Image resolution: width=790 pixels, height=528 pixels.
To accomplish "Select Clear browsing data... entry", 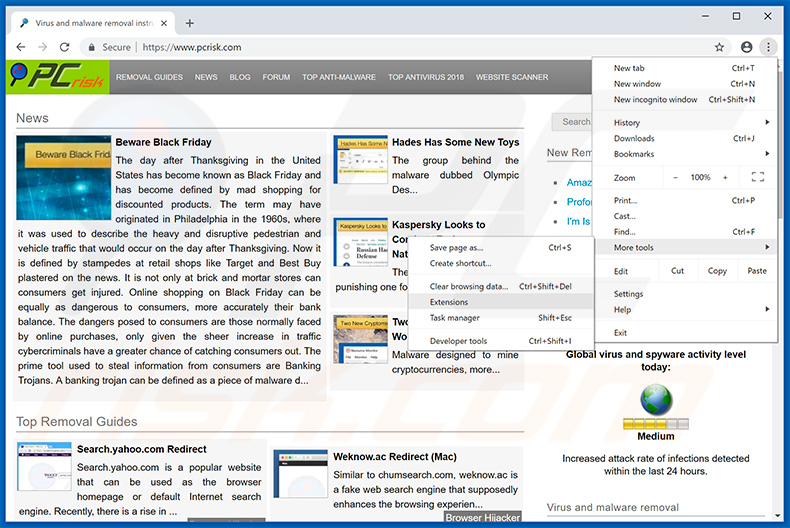I will pos(501,286).
